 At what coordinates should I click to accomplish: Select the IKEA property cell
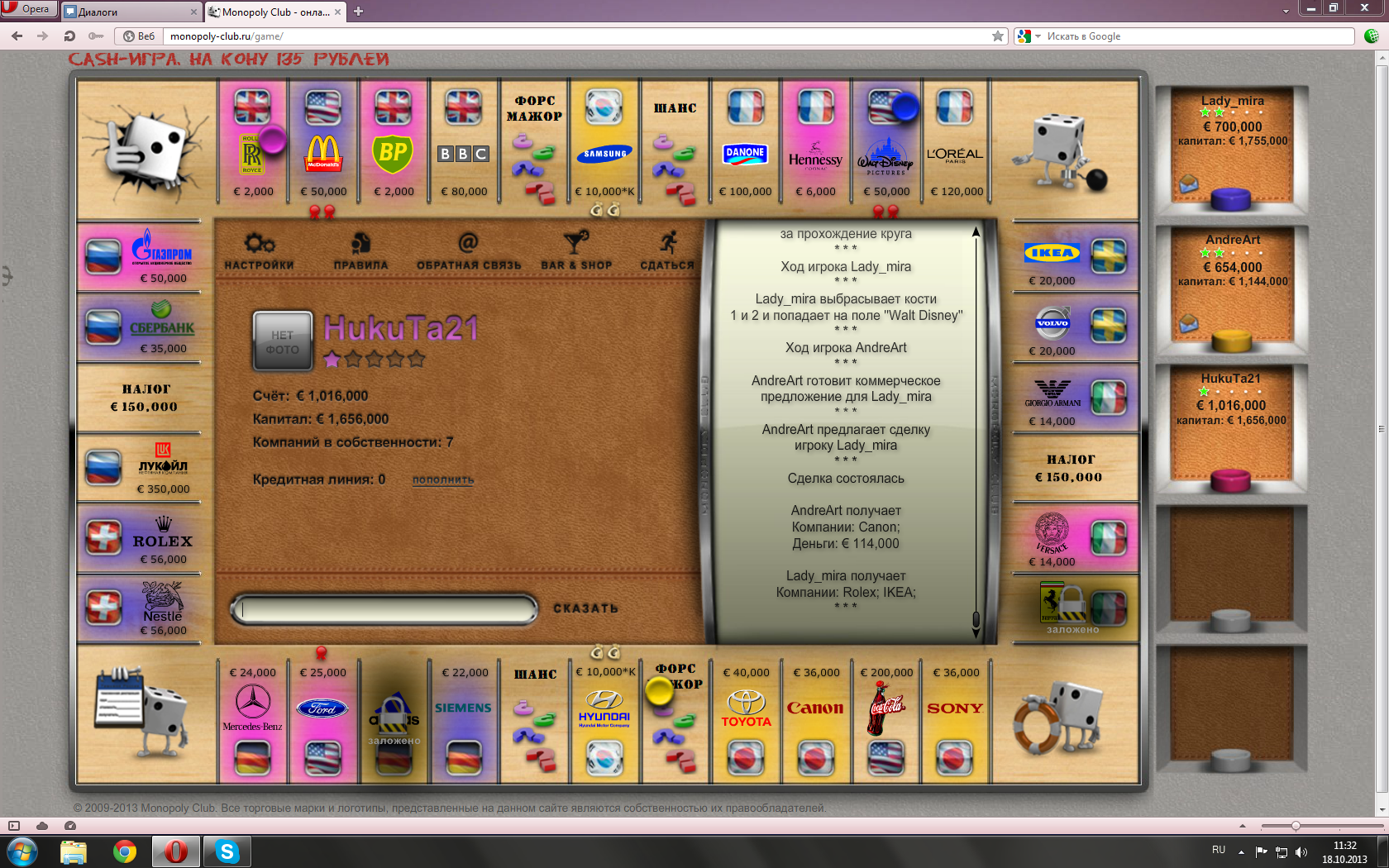1076,257
